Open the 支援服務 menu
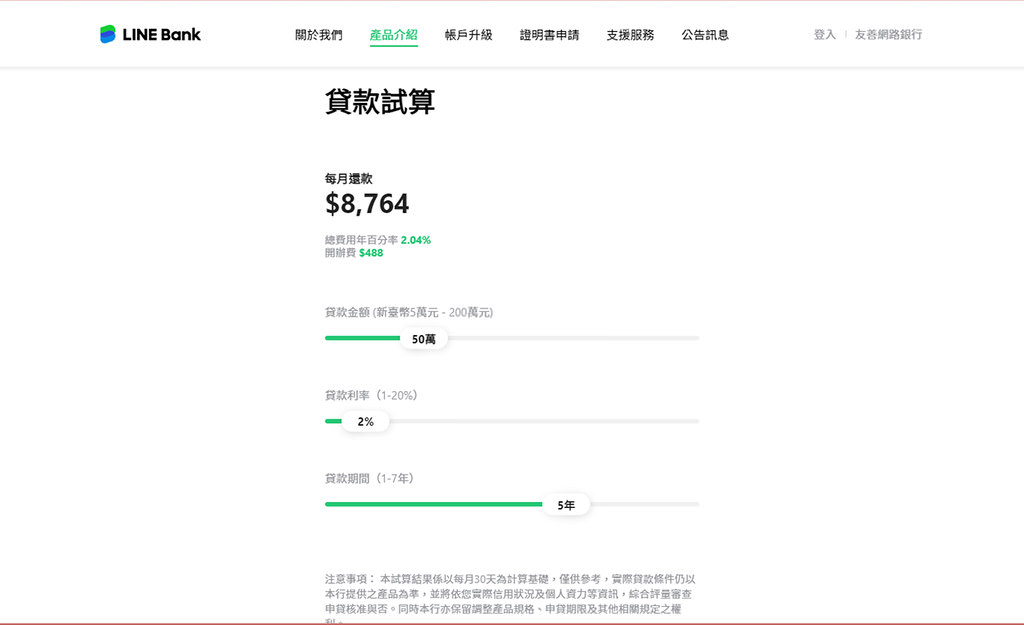The width and height of the screenshot is (1024, 625). coord(630,35)
